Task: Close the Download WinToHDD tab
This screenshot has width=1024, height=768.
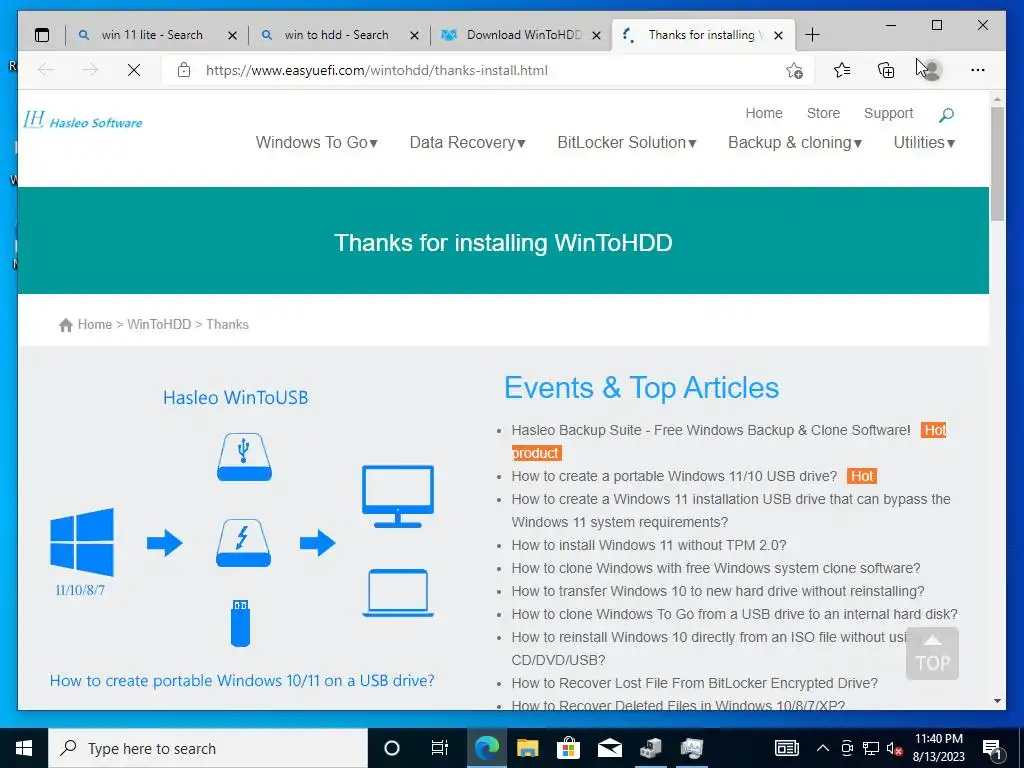Action: [596, 36]
